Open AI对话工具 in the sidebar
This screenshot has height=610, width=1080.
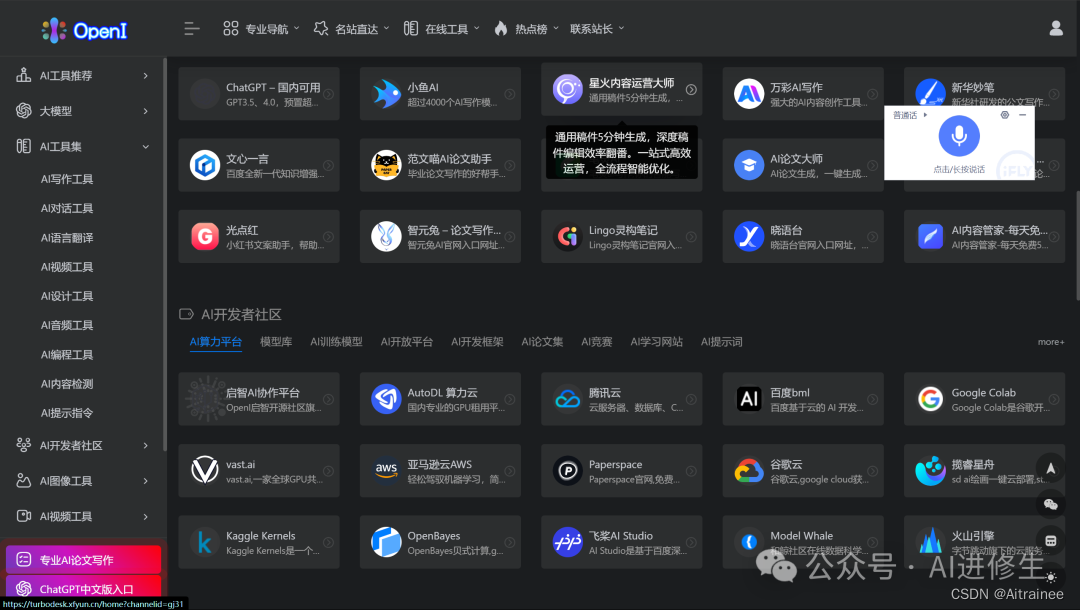pyautogui.click(x=67, y=209)
